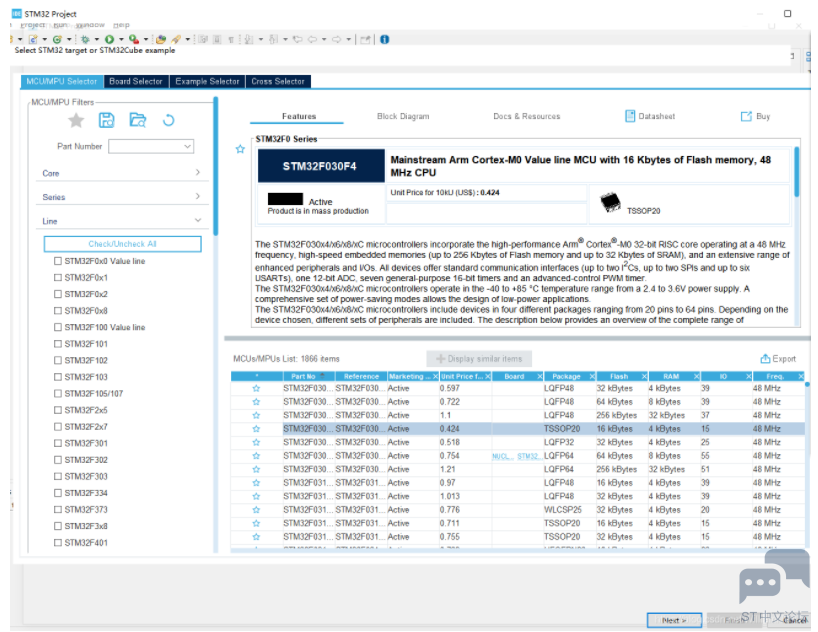Image resolution: width=818 pixels, height=632 pixels.
Task: Check the STM32F0x2 line checkbox
Action: tap(58, 294)
